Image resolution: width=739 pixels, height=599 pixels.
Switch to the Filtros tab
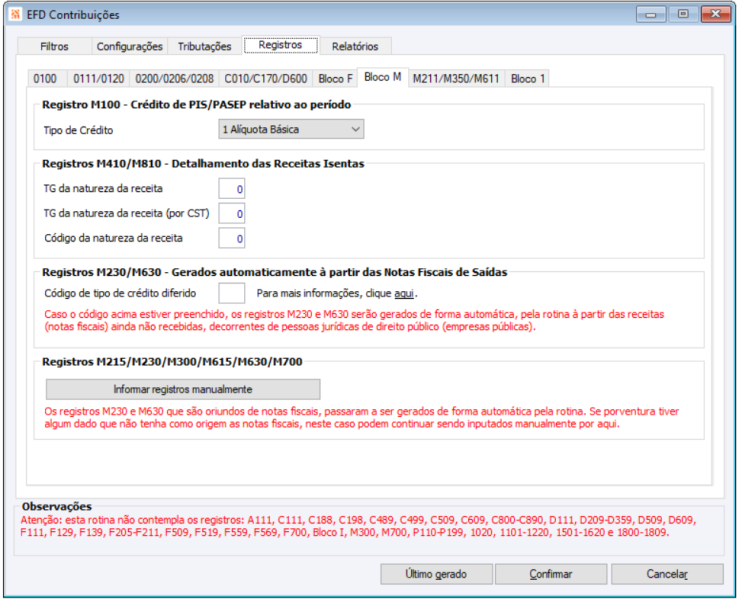tap(54, 46)
